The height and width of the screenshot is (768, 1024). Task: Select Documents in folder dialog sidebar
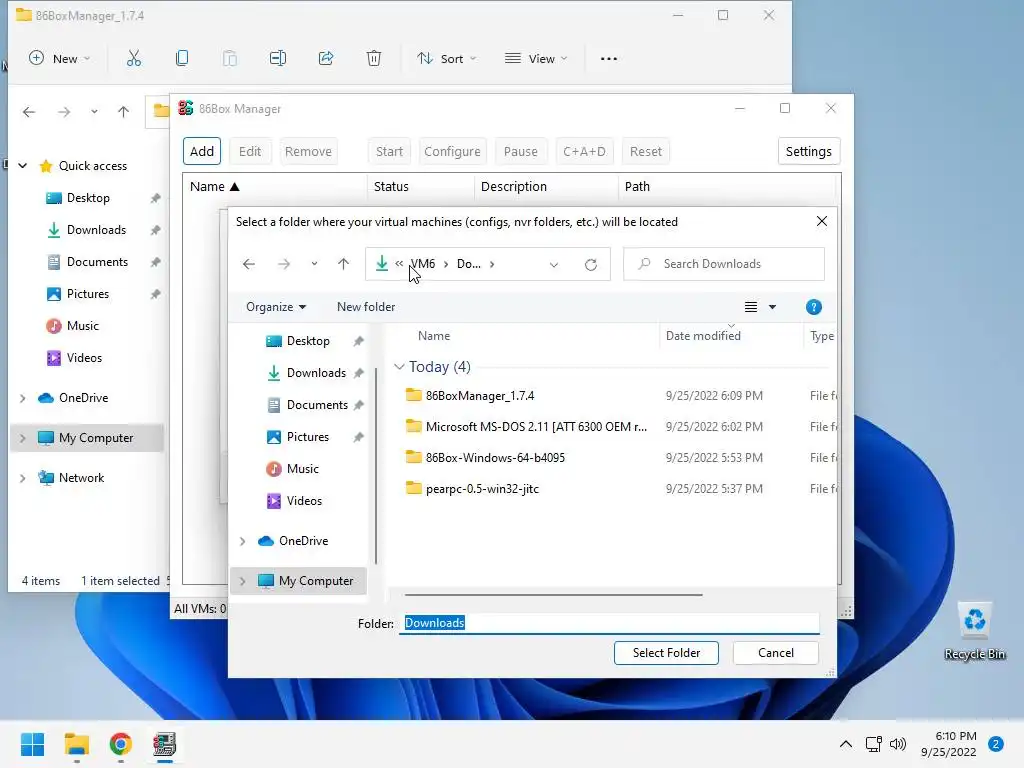(x=317, y=405)
